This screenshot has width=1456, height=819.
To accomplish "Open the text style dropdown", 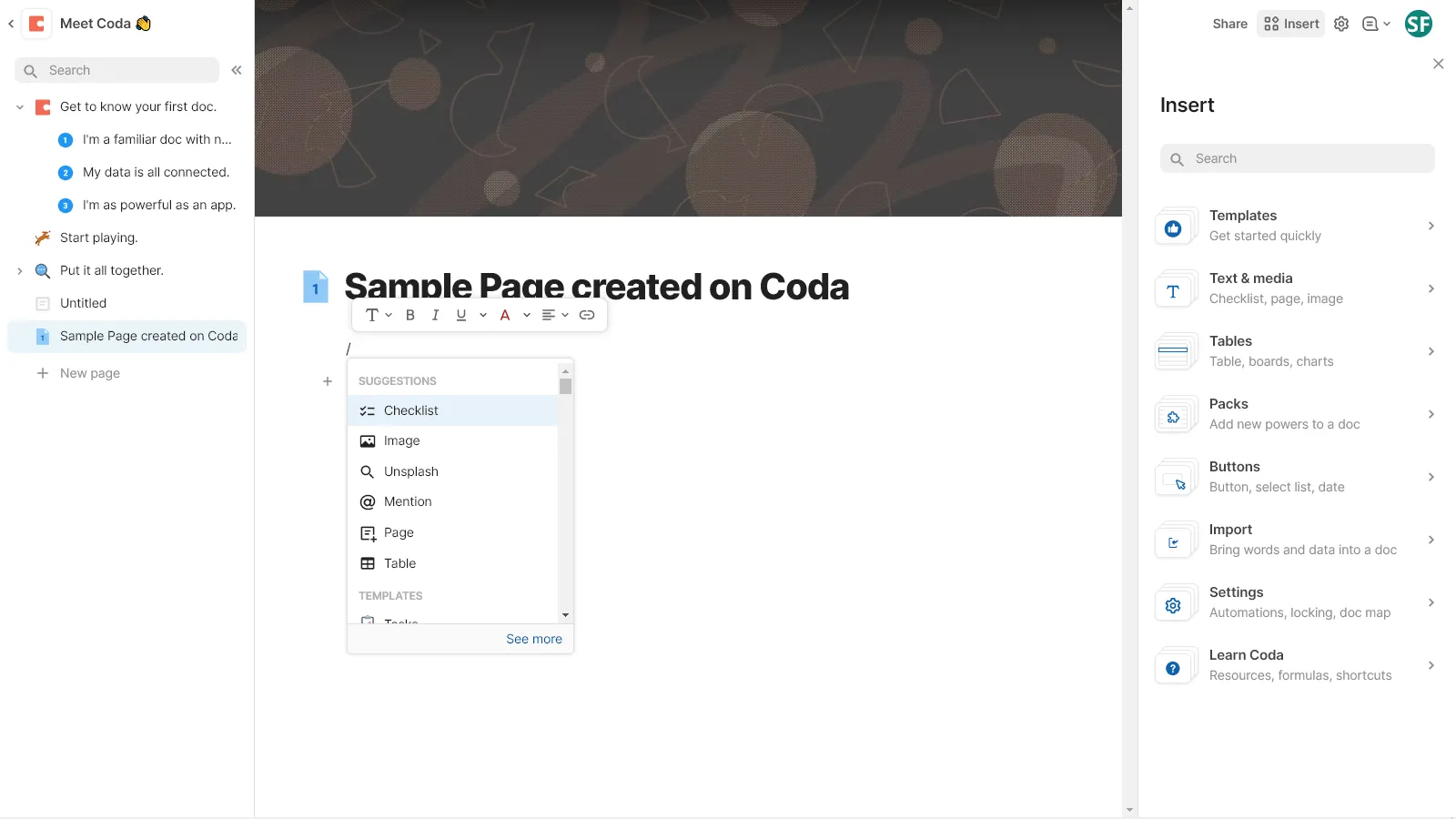I will tap(379, 315).
